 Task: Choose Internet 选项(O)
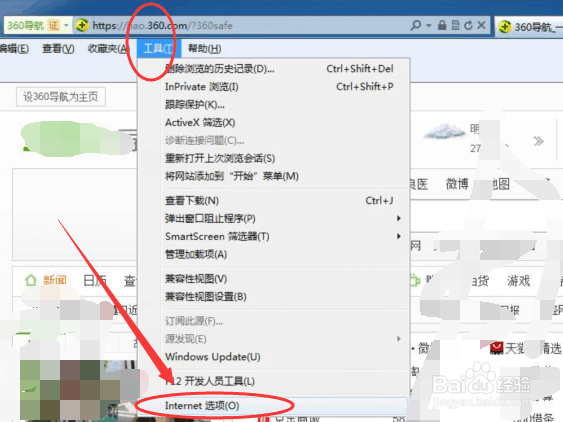pos(273,405)
